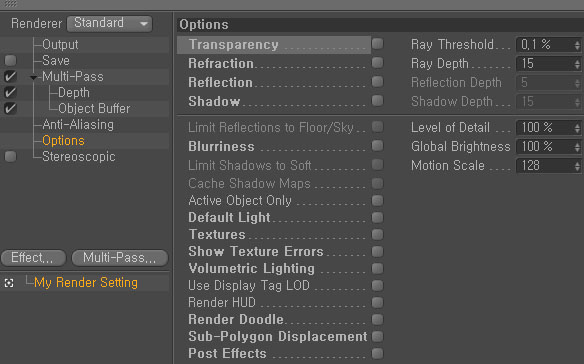Select the Options entry in the tree

(63, 140)
